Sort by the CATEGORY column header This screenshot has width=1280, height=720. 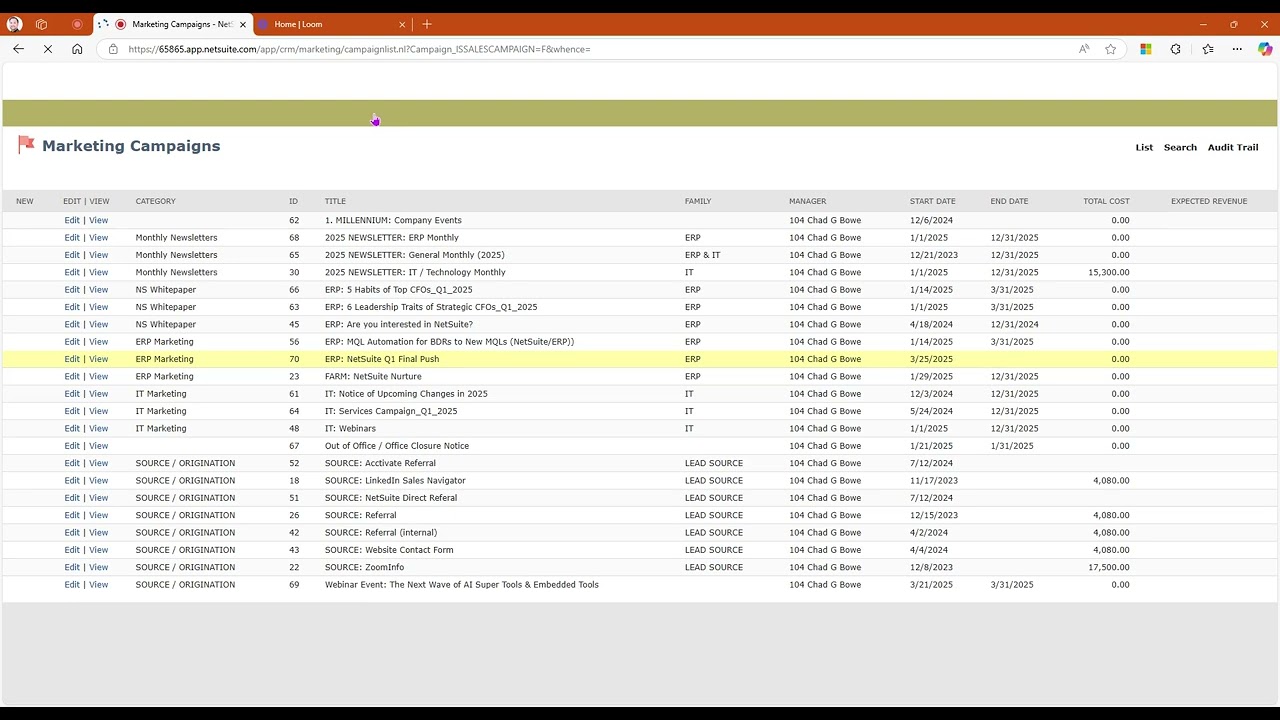tap(156, 201)
